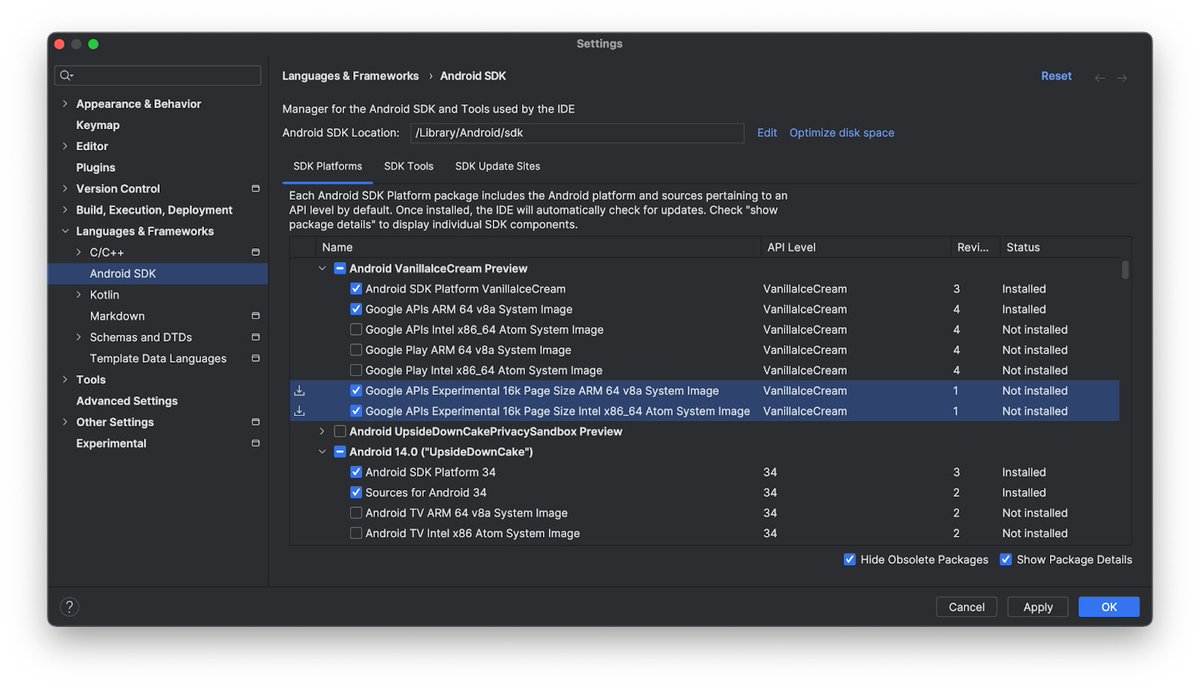Expand the Schemas and DTDs node
The image size is (1200, 689).
[x=79, y=337]
